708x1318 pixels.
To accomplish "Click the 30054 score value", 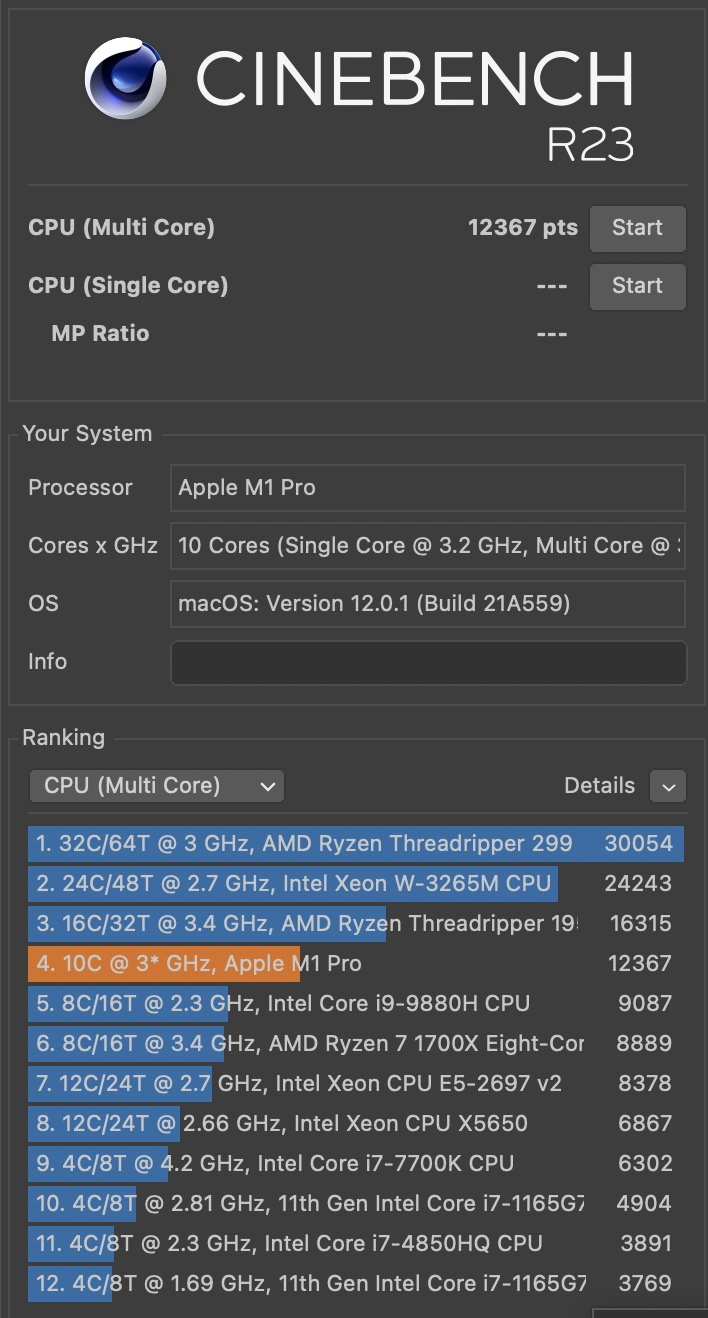I will 639,843.
